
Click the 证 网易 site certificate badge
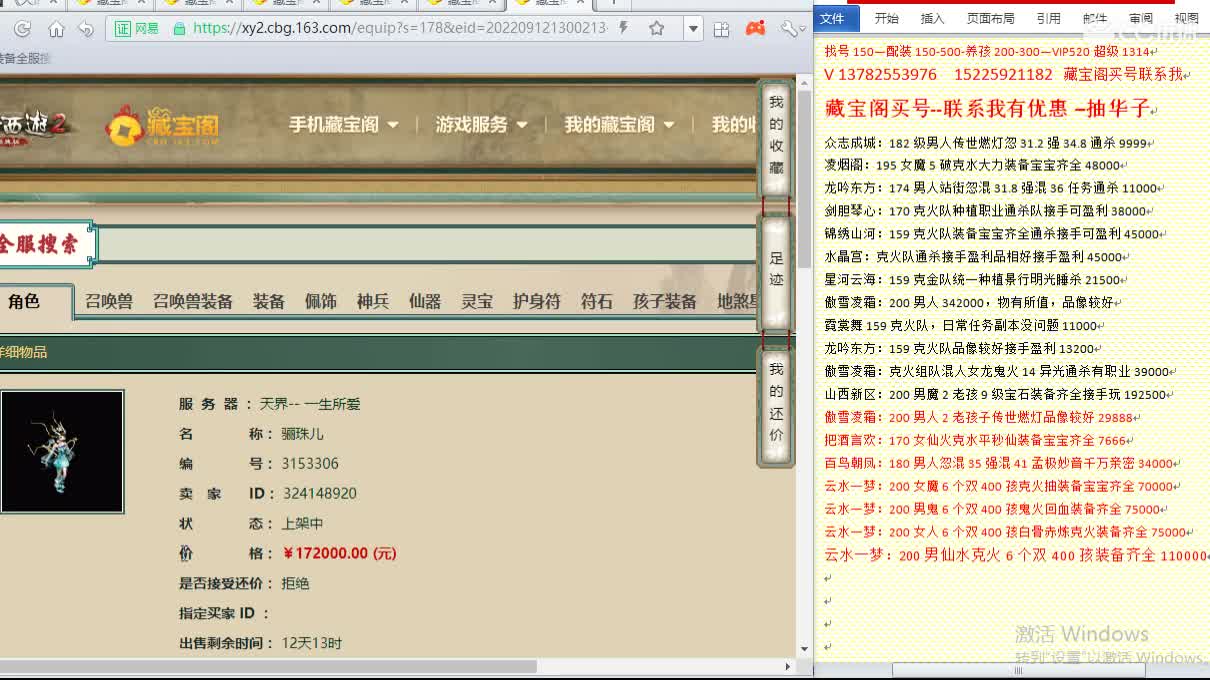pos(137,29)
